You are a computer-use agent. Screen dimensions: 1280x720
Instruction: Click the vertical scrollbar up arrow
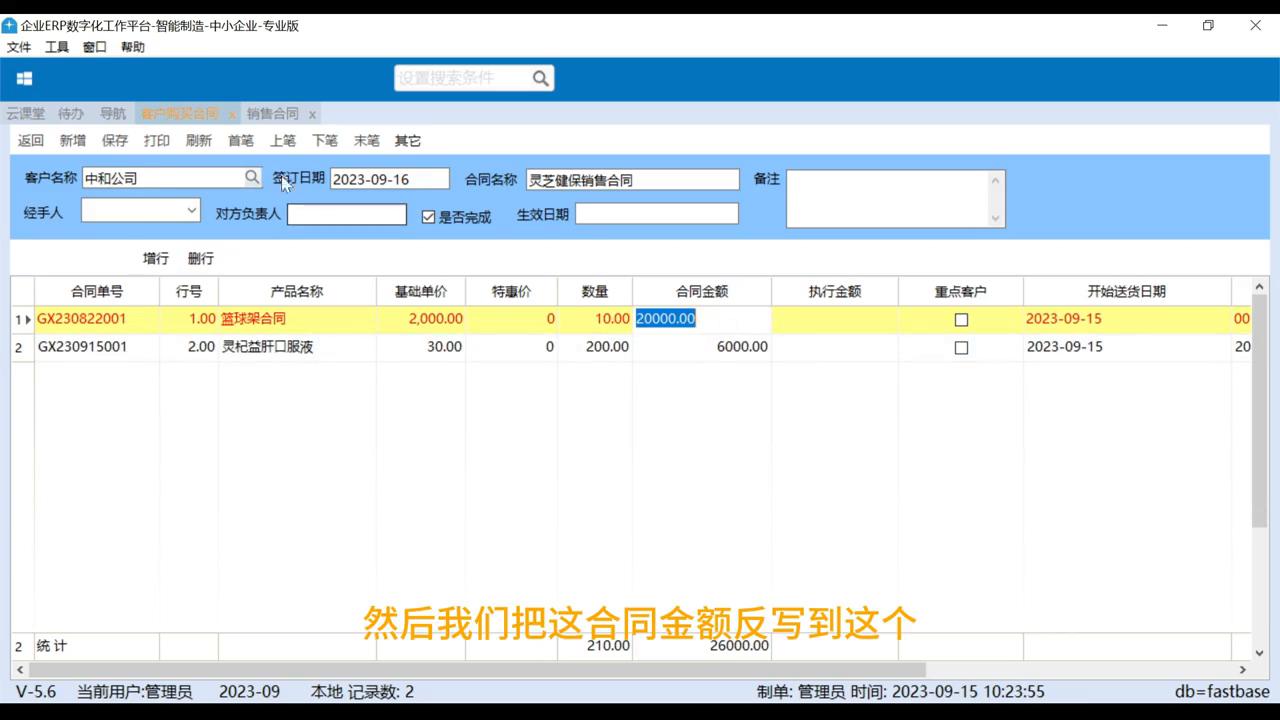tap(1259, 285)
